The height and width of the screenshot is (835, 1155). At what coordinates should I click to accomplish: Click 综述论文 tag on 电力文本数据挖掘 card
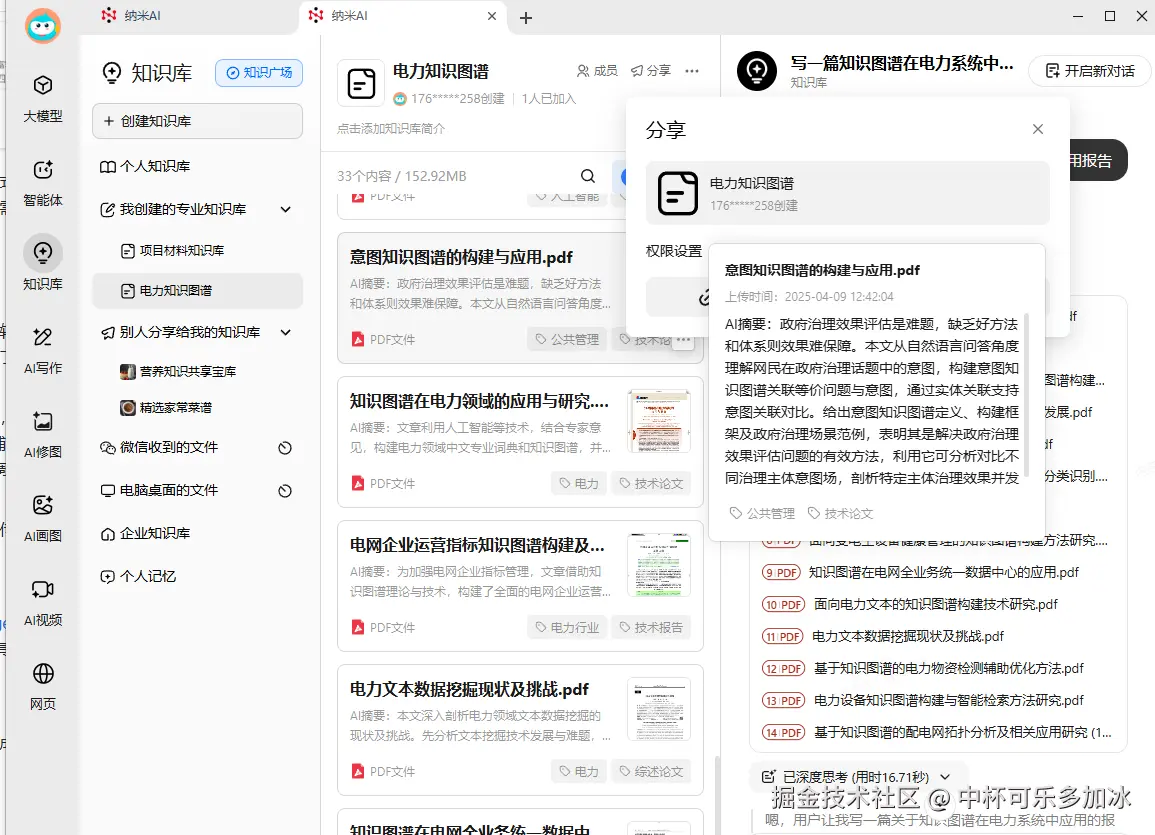[x=651, y=772]
